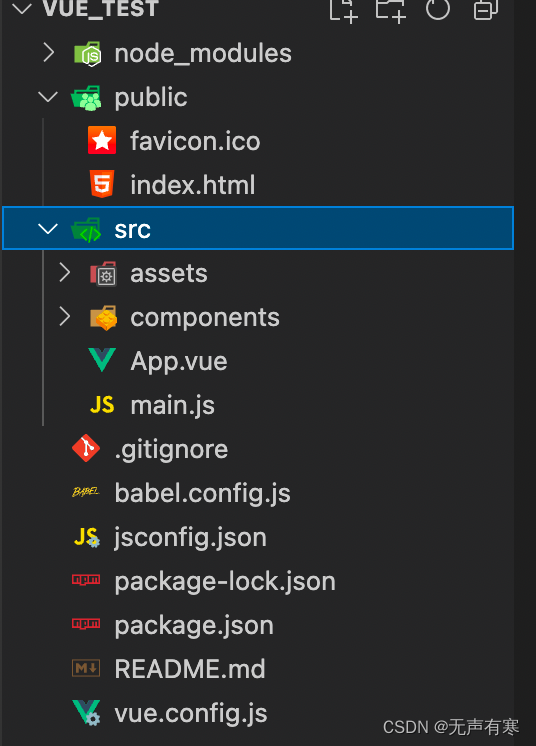Click the npm icon beside package.json

click(x=86, y=623)
